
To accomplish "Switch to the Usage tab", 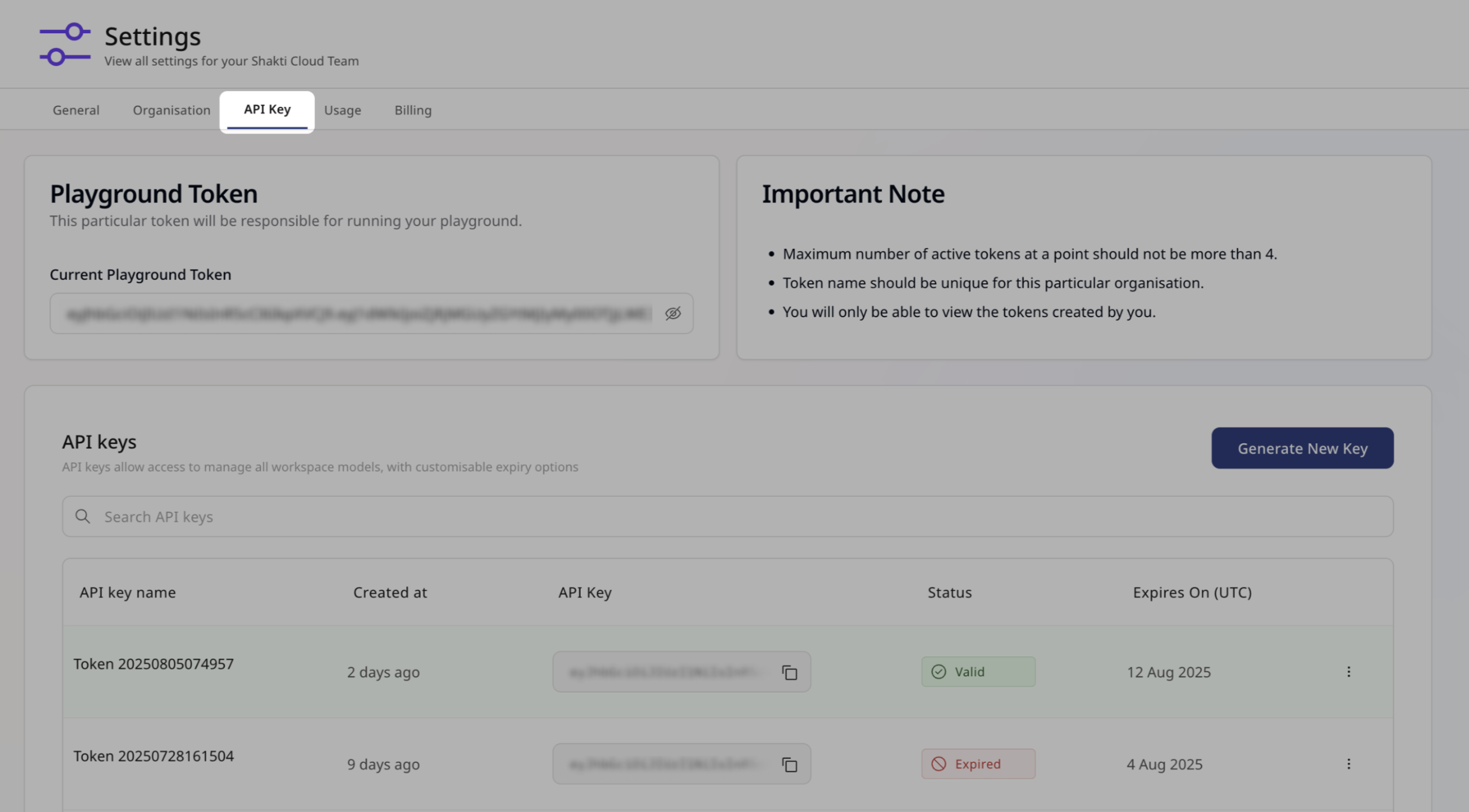I will point(343,110).
